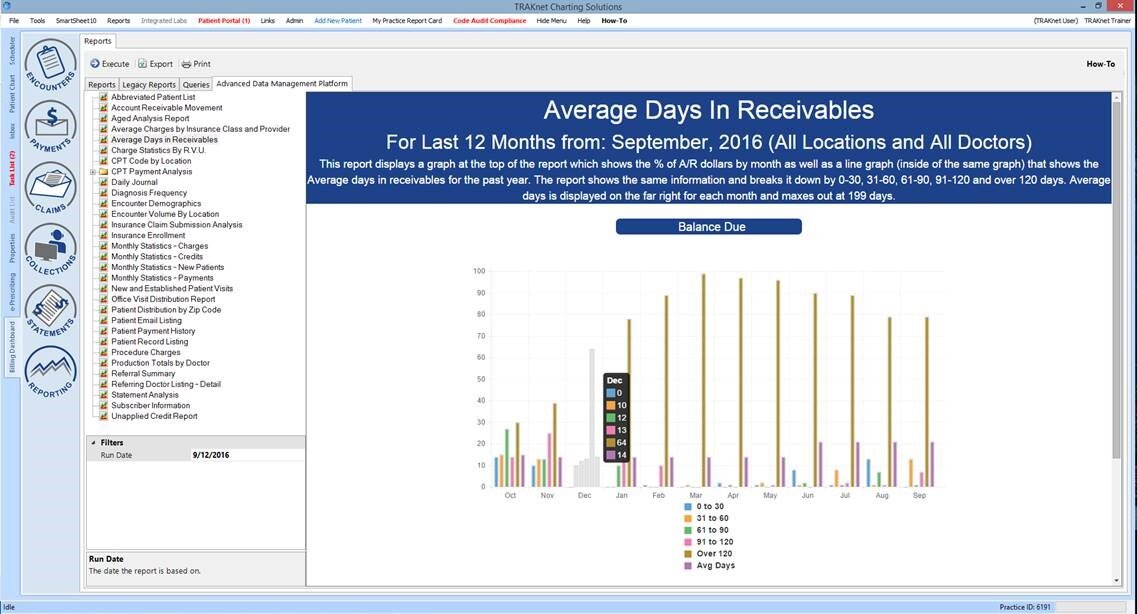Open the Admin menu
The height and width of the screenshot is (614, 1137).
[x=294, y=20]
